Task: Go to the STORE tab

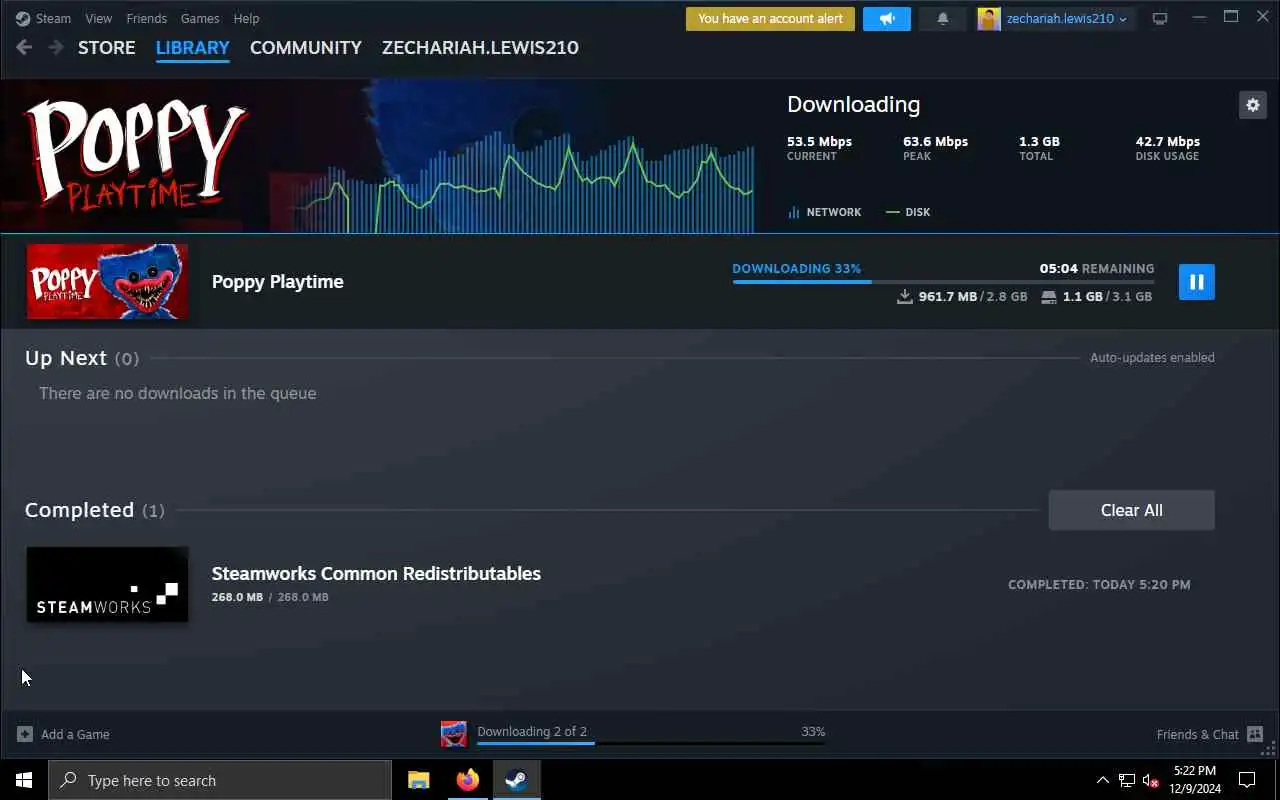Action: click(107, 48)
